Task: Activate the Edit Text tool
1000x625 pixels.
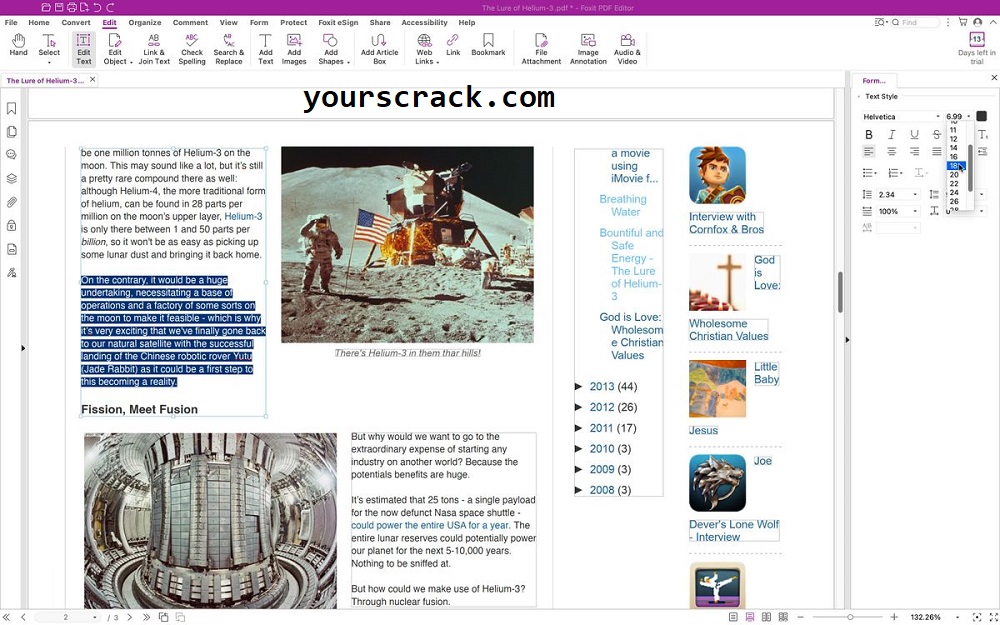Action: click(84, 49)
